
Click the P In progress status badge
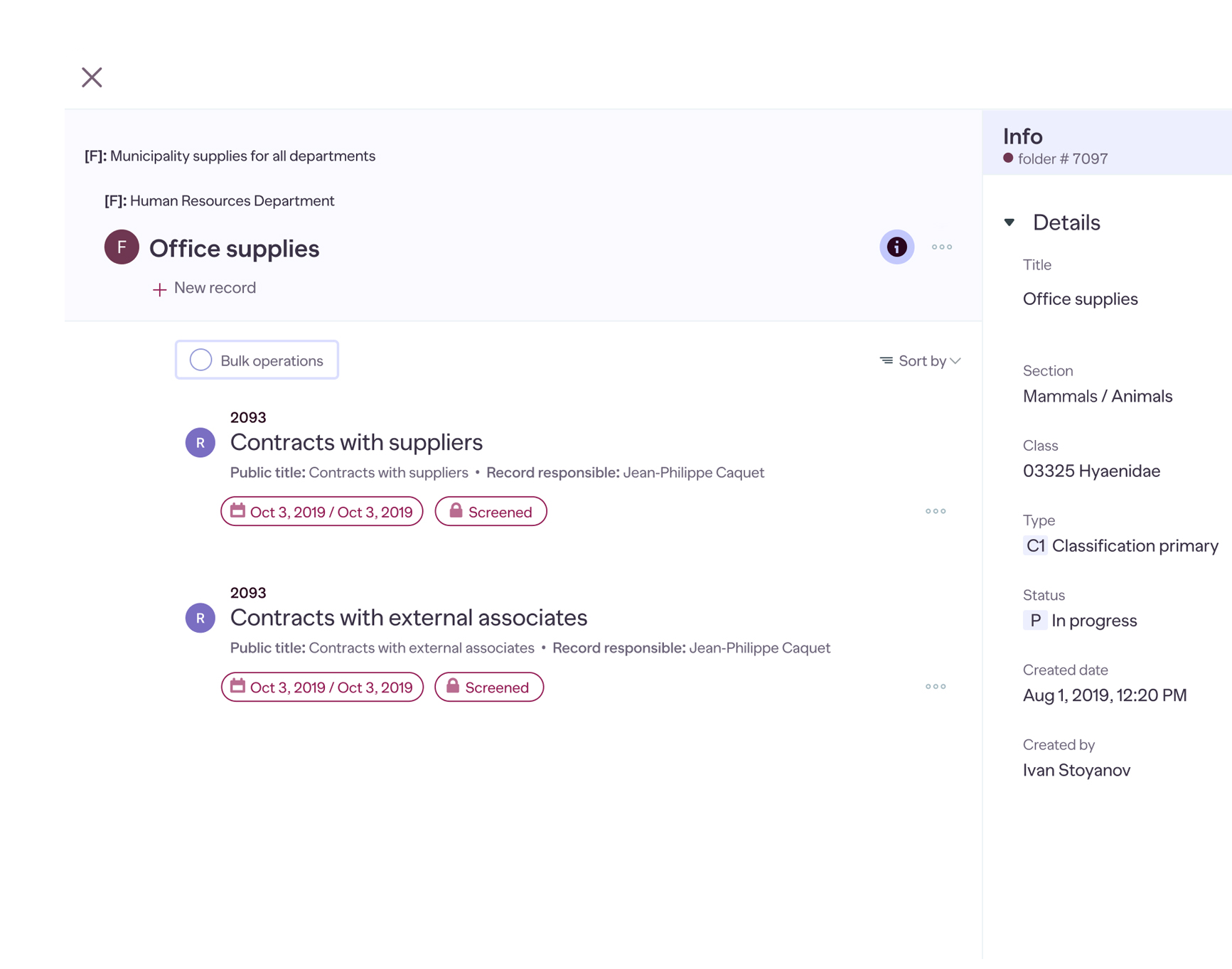(x=1035, y=621)
